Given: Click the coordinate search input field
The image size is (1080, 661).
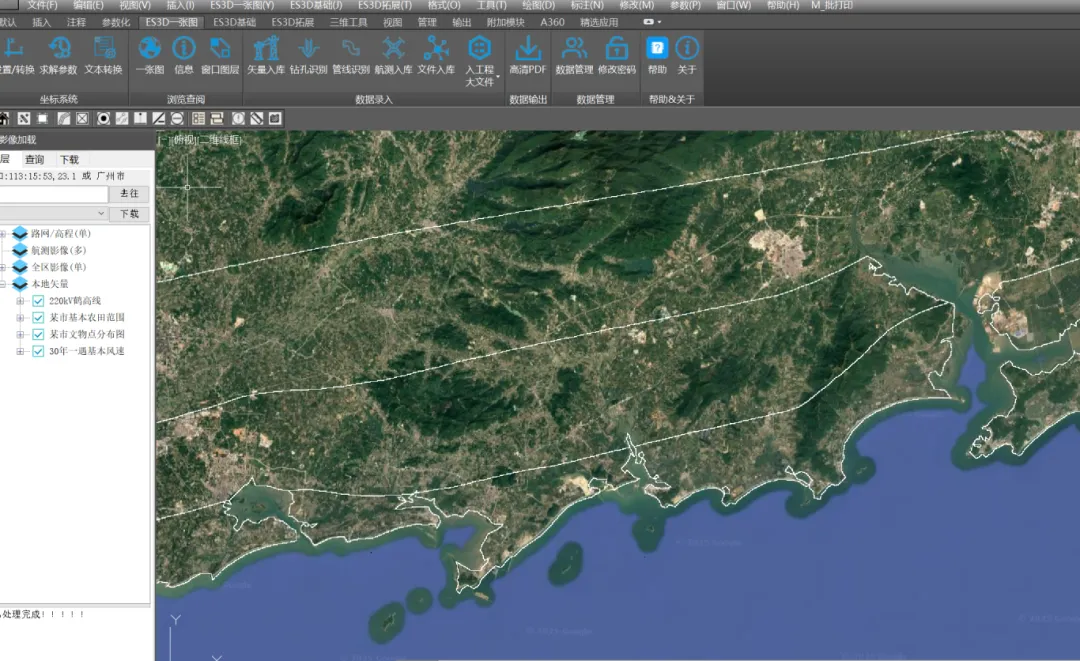Looking at the screenshot, I should click(x=52, y=194).
